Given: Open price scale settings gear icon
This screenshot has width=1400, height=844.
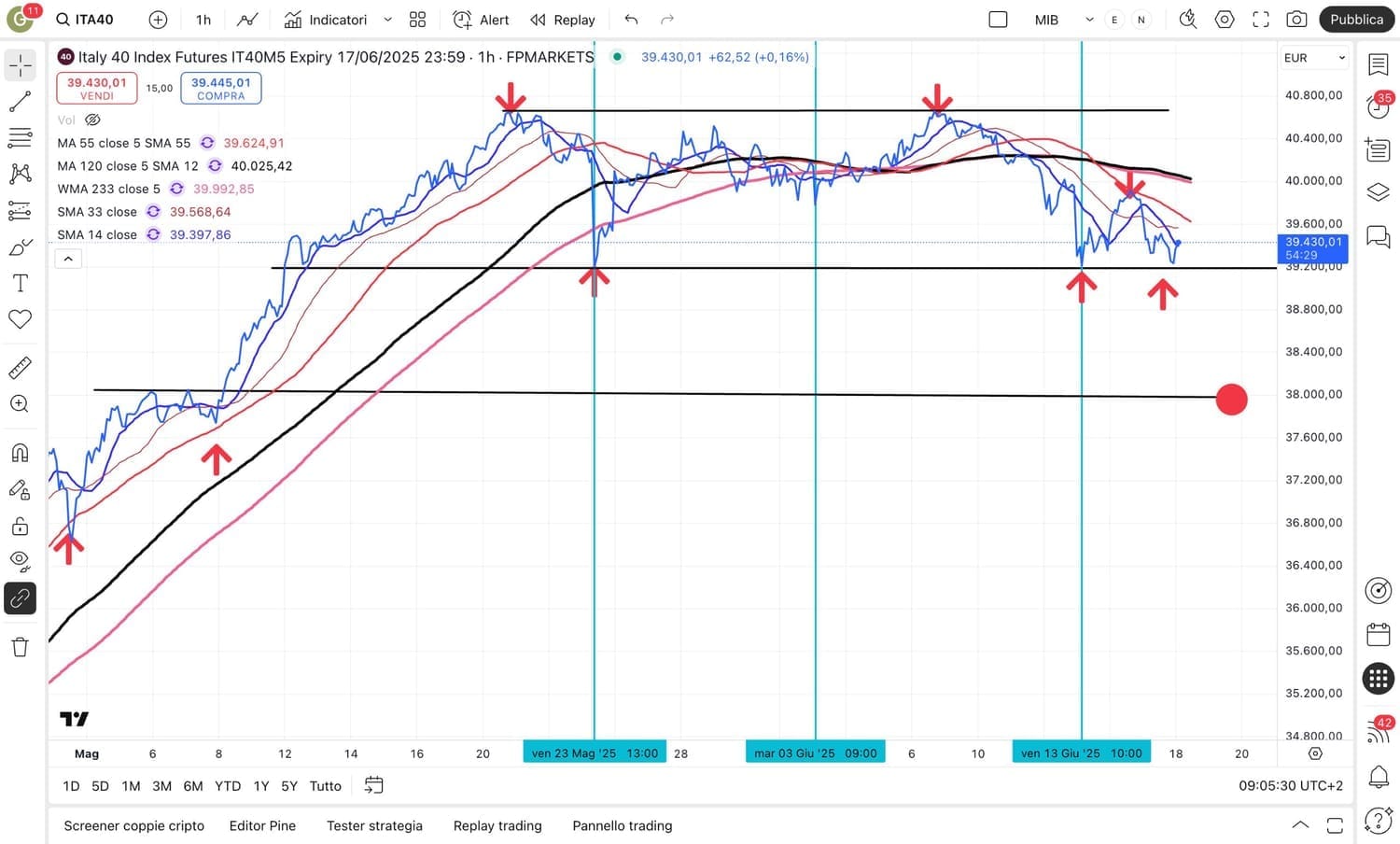Looking at the screenshot, I should [1315, 753].
